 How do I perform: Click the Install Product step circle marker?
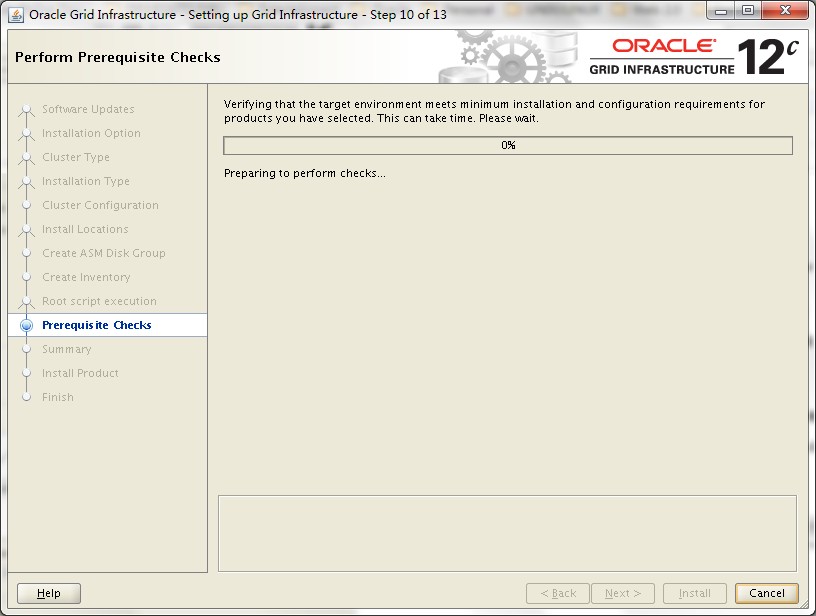click(27, 373)
